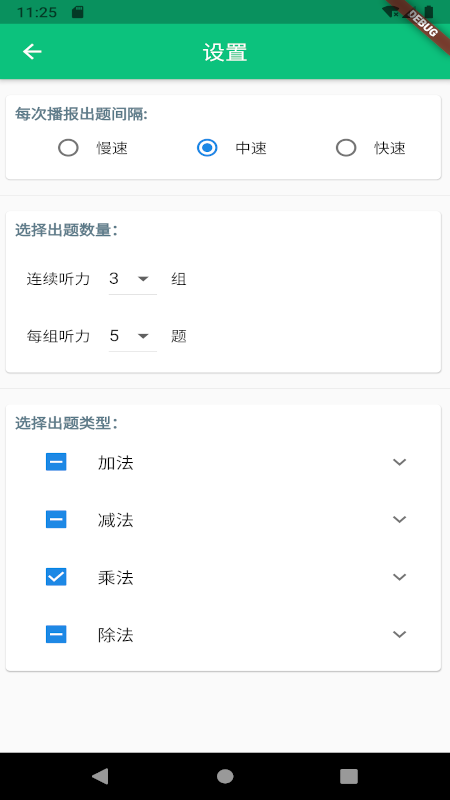450x800 pixels.
Task: Open recent apps square button
Action: pos(349,776)
